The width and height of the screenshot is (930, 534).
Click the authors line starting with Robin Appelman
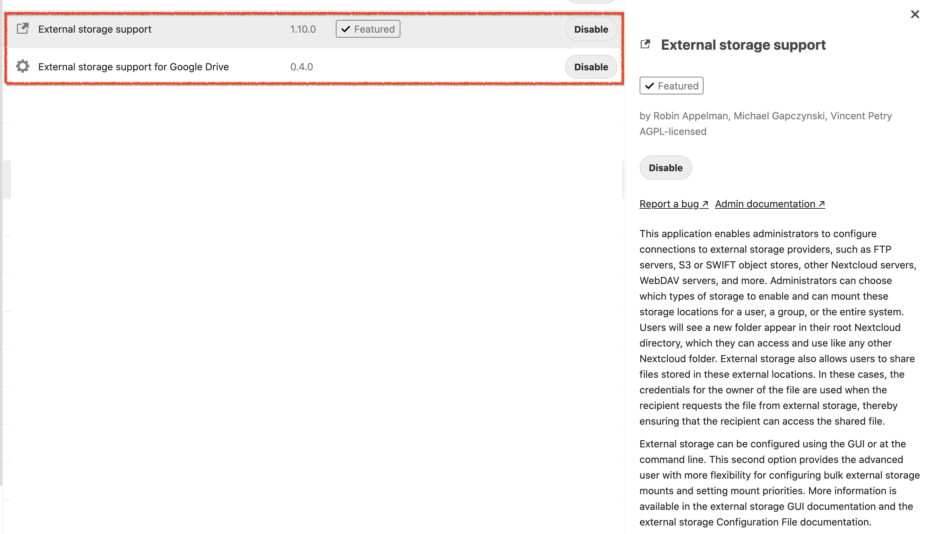click(765, 116)
